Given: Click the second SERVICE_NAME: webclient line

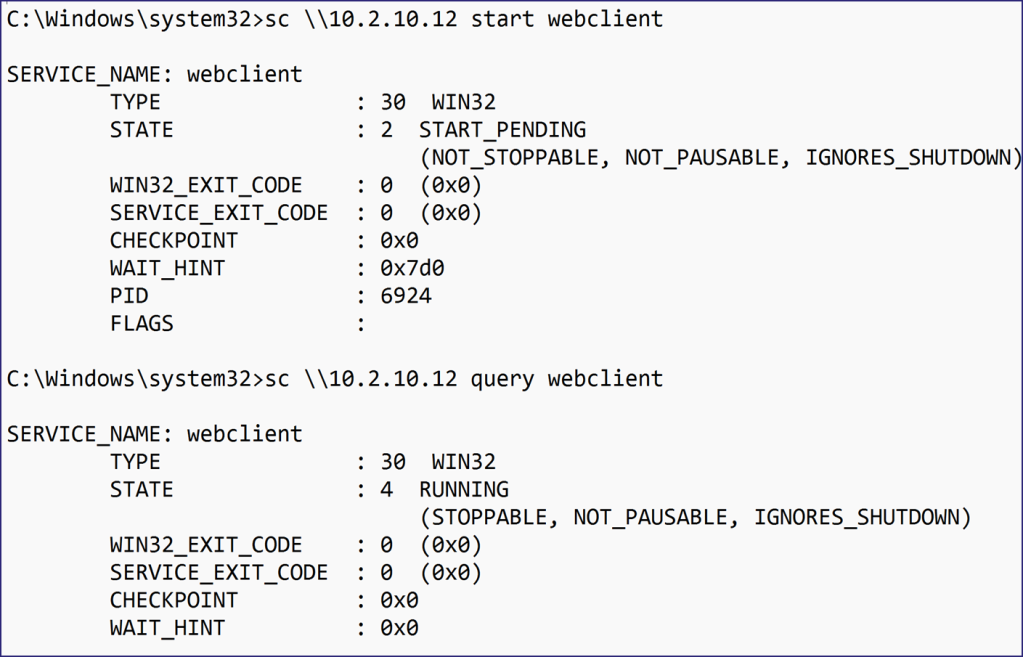Looking at the screenshot, I should (155, 434).
